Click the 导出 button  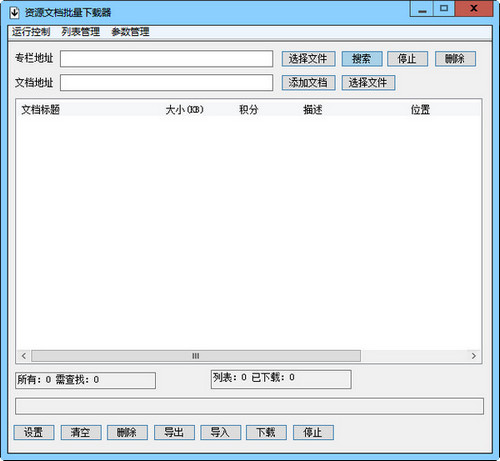174,433
